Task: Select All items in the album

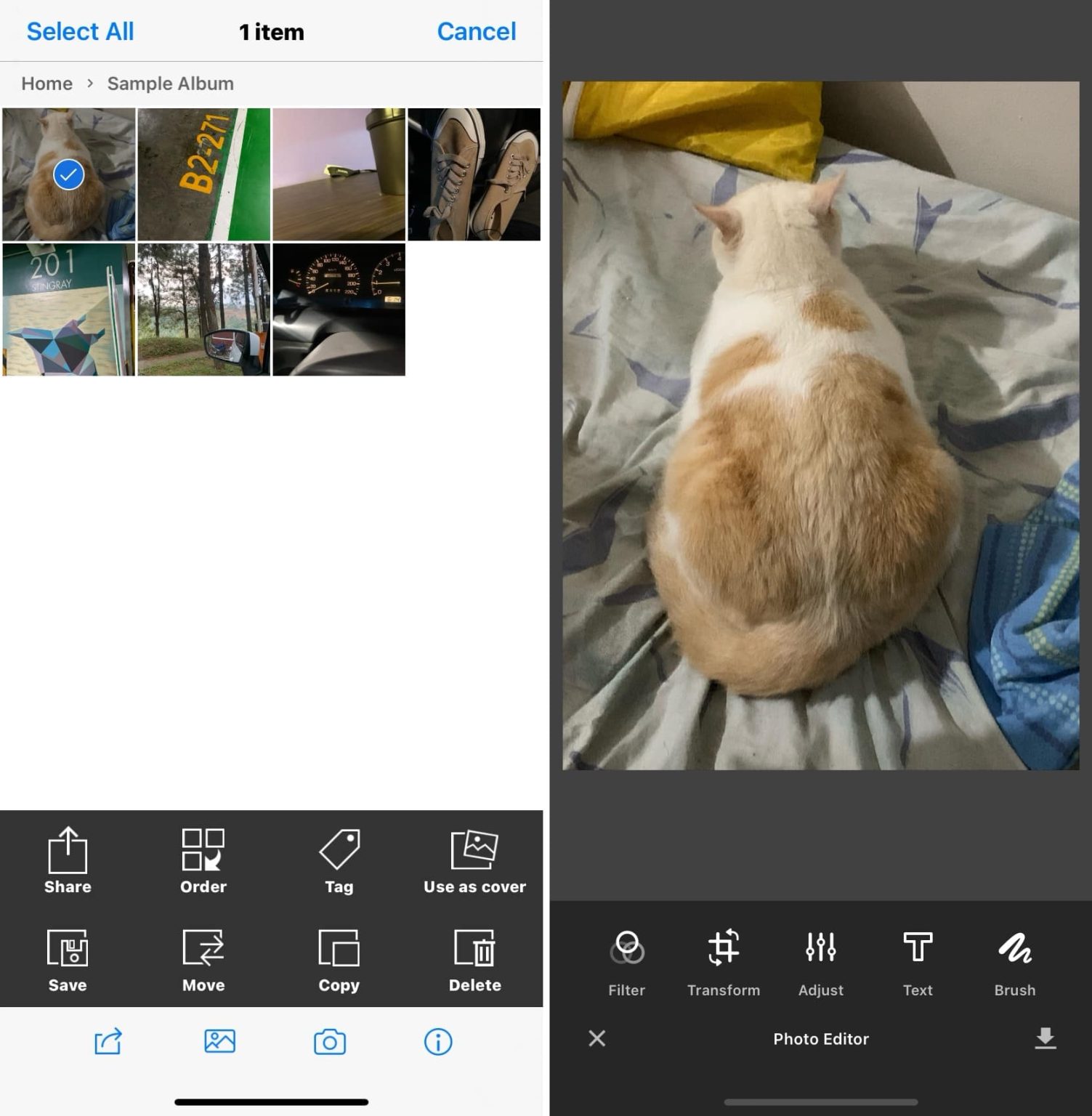Action: tap(80, 31)
